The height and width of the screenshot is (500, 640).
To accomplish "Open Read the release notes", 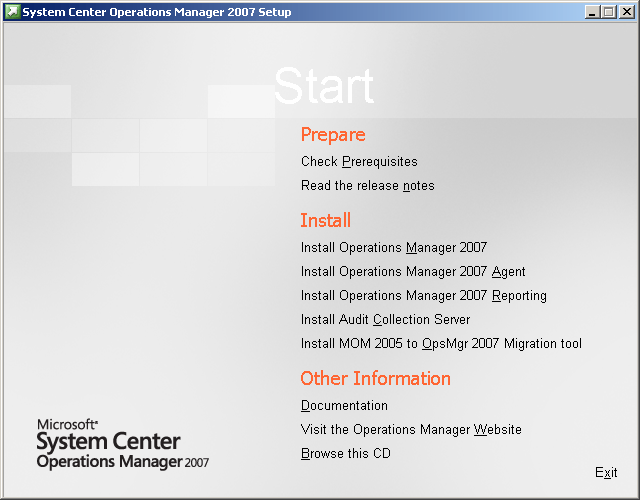I will [367, 186].
